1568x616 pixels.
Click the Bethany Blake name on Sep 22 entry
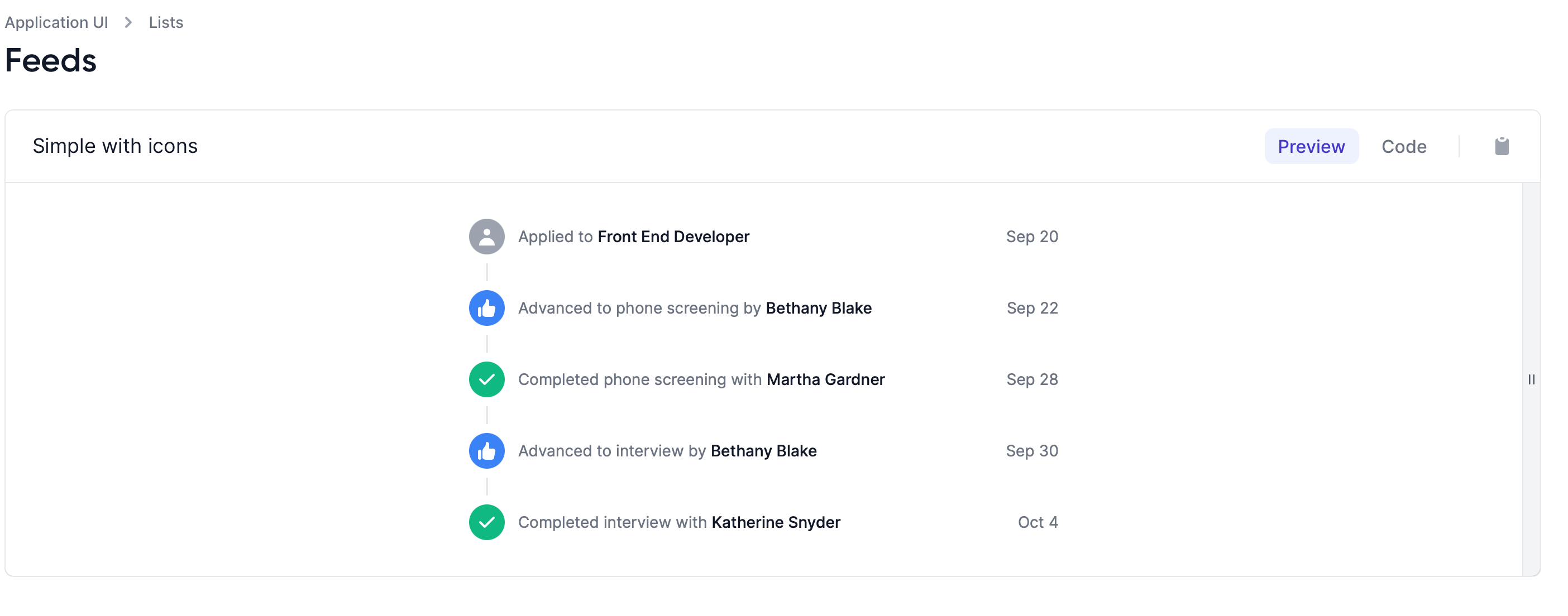coord(819,309)
